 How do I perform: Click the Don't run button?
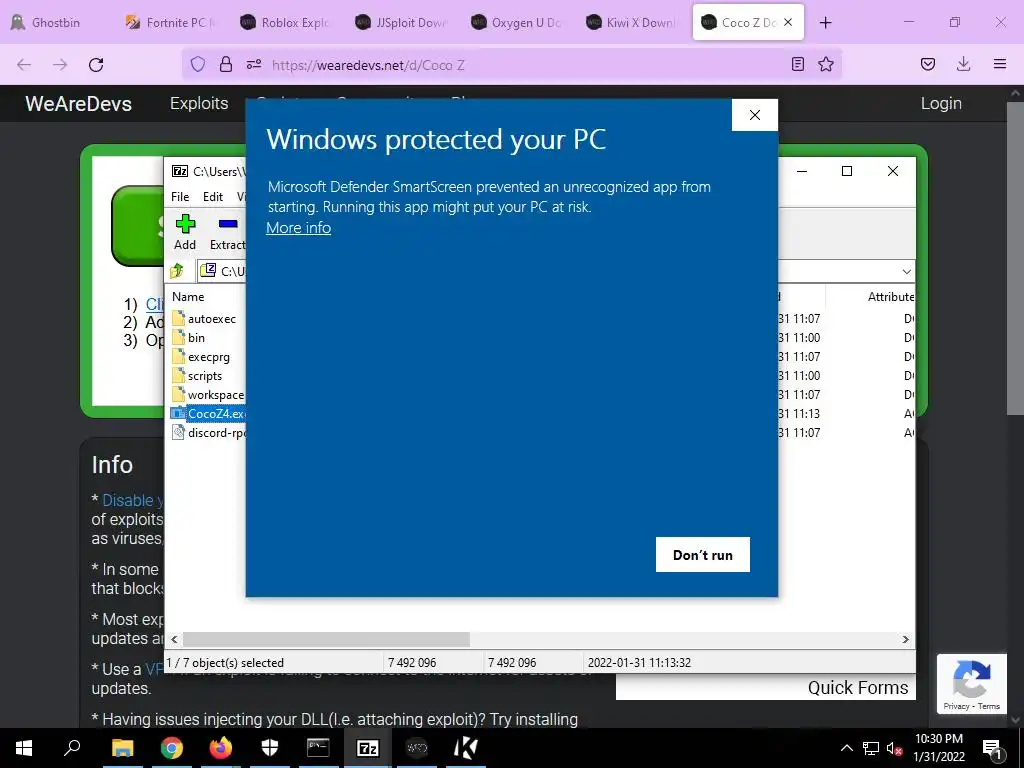(x=703, y=554)
